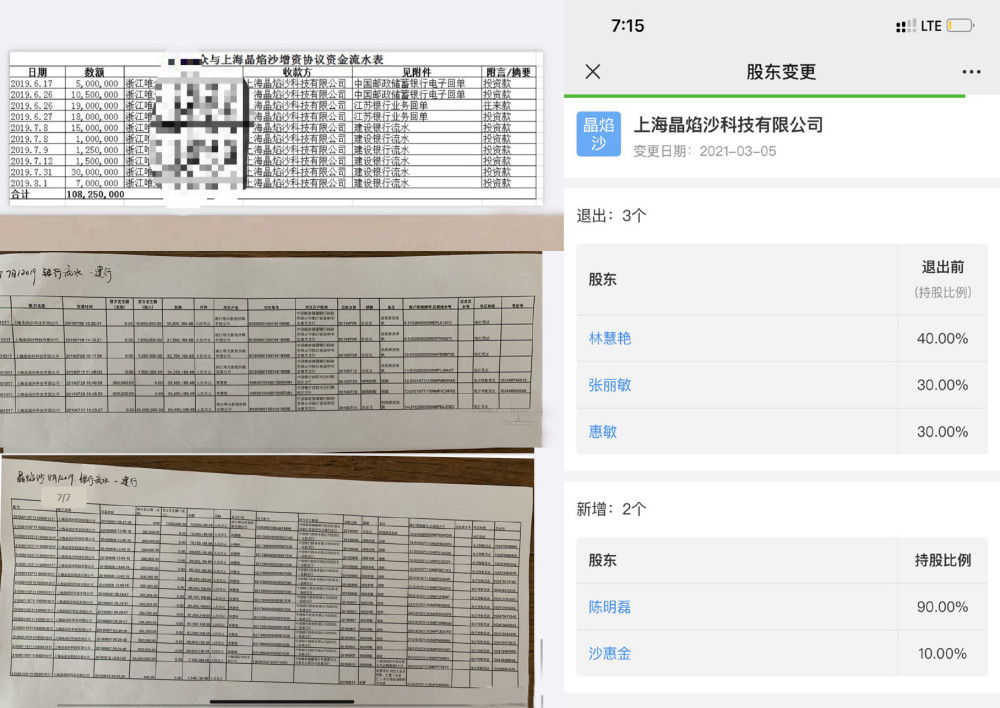Click 30.00% shareholding of 惠敏
Screen dimensions: 1000x708
point(942,431)
